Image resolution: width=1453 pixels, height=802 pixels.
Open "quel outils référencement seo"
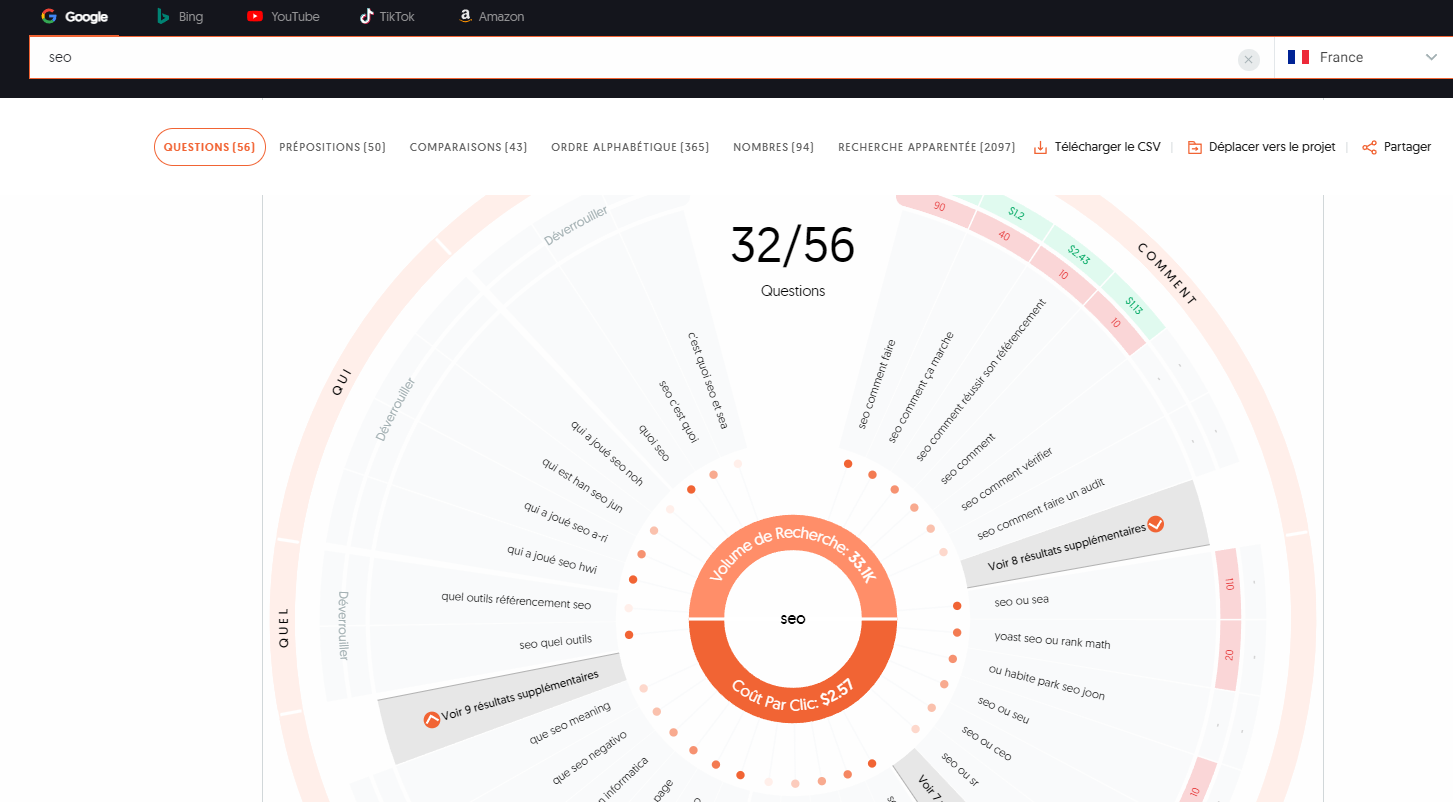pyautogui.click(x=516, y=601)
